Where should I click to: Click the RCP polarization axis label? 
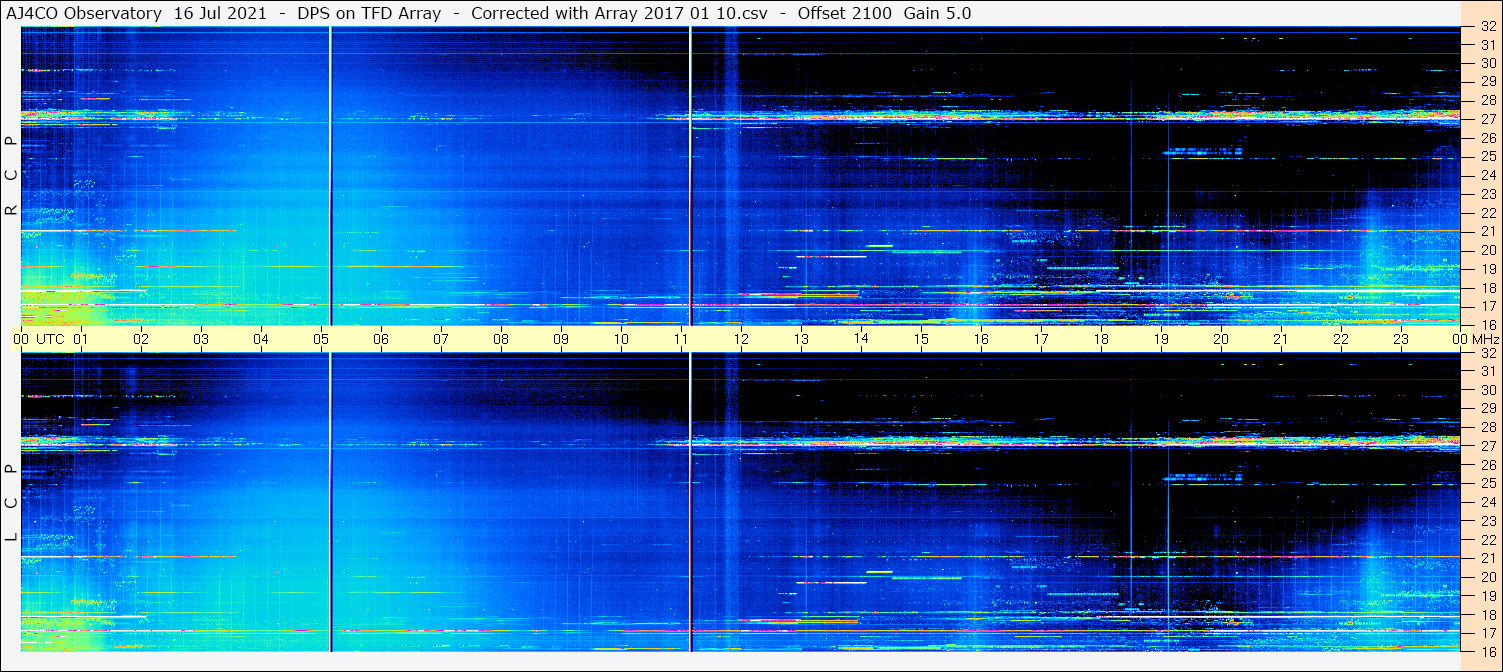pos(11,175)
